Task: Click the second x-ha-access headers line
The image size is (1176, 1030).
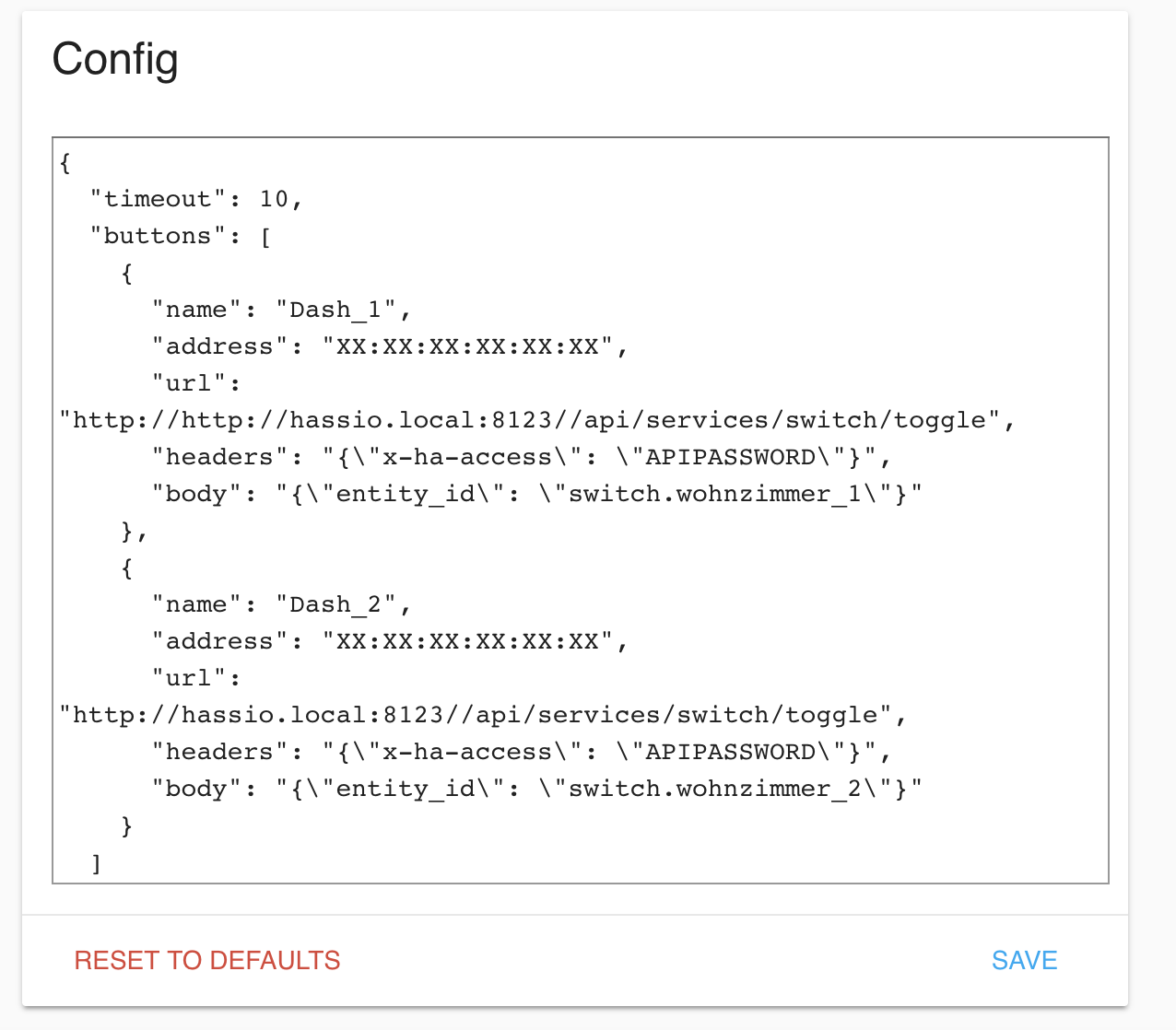Action: tap(522, 752)
